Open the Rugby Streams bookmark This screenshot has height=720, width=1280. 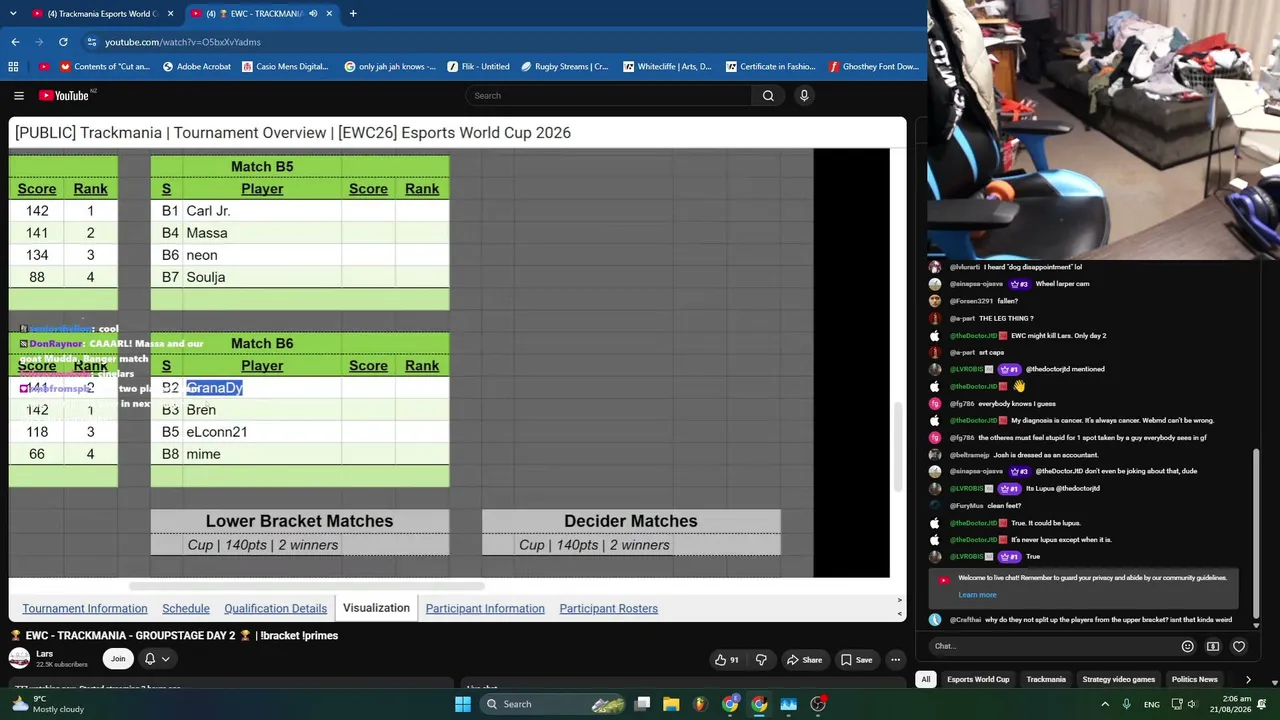coord(564,67)
